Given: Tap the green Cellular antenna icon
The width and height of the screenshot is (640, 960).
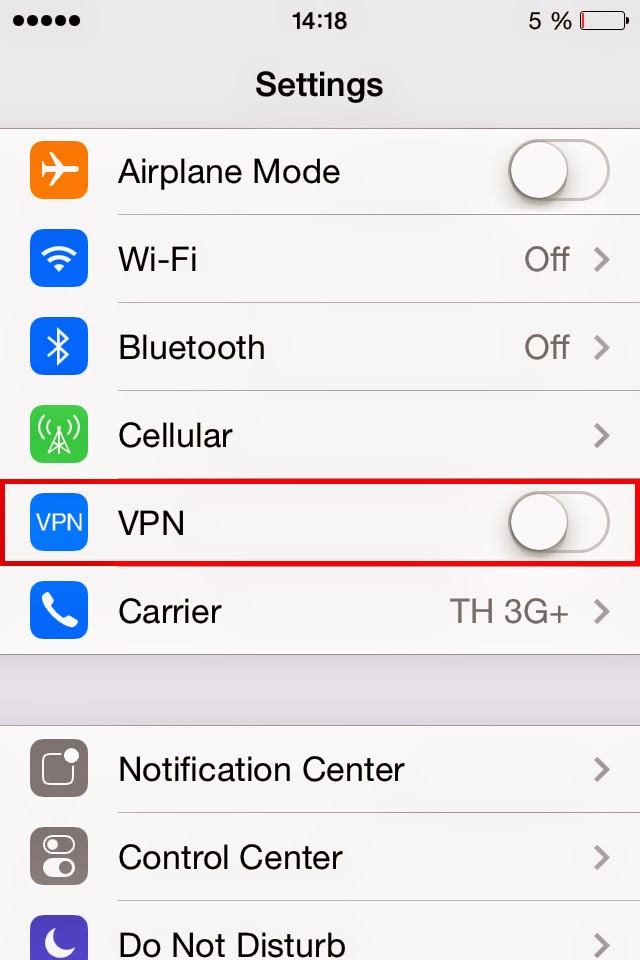Looking at the screenshot, I should pos(59,434).
